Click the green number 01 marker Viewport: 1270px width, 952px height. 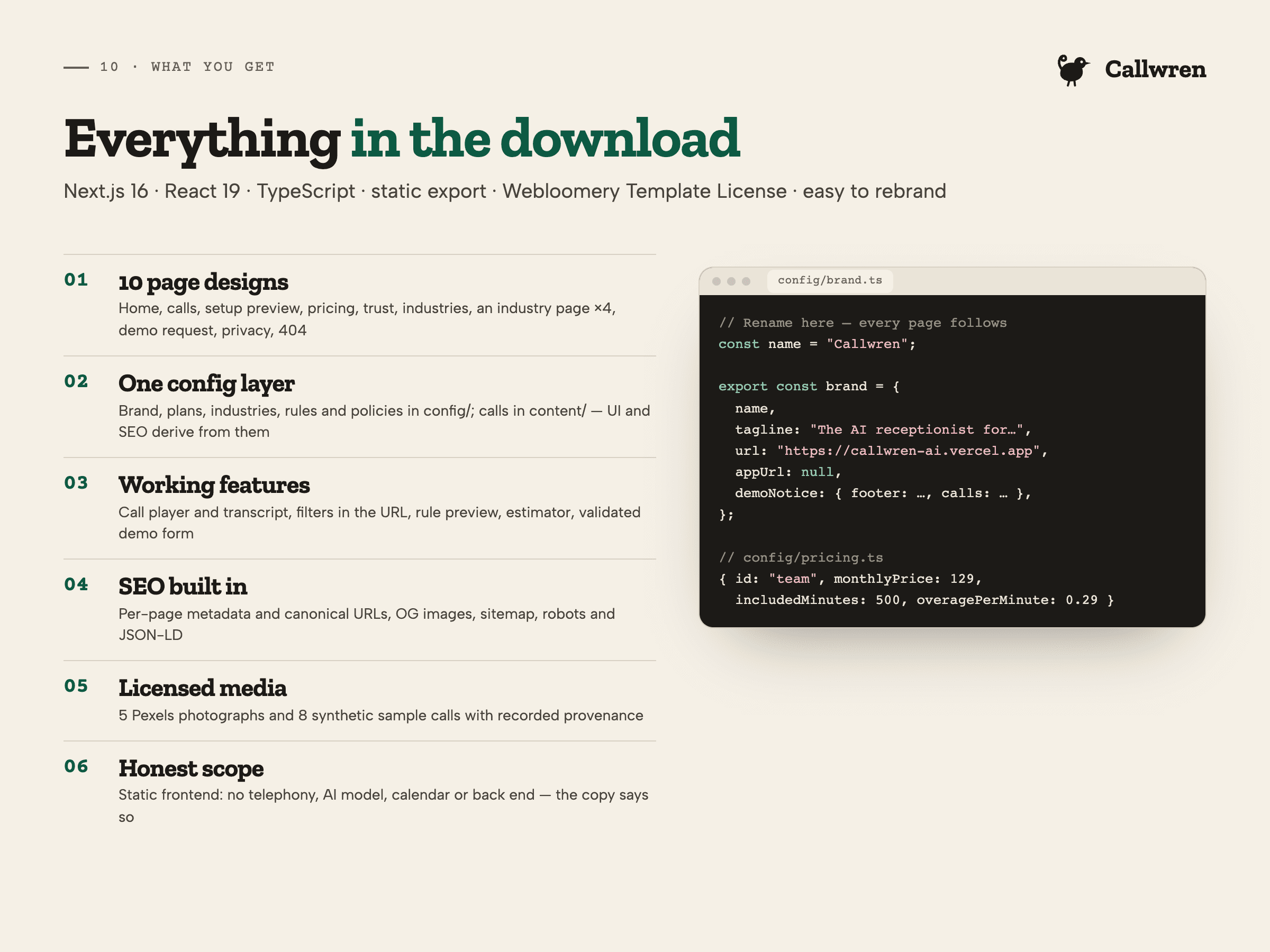click(x=76, y=280)
